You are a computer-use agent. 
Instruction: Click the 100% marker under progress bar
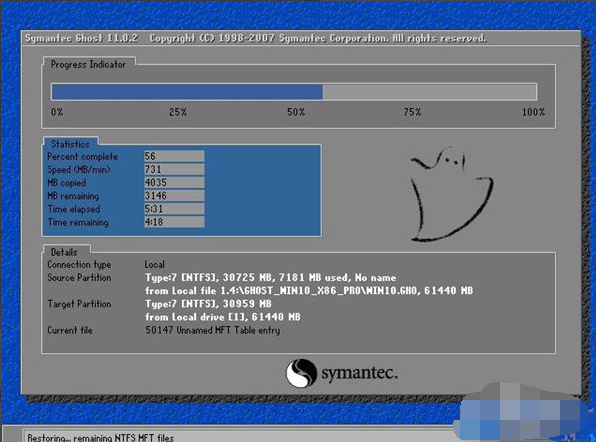pyautogui.click(x=533, y=112)
